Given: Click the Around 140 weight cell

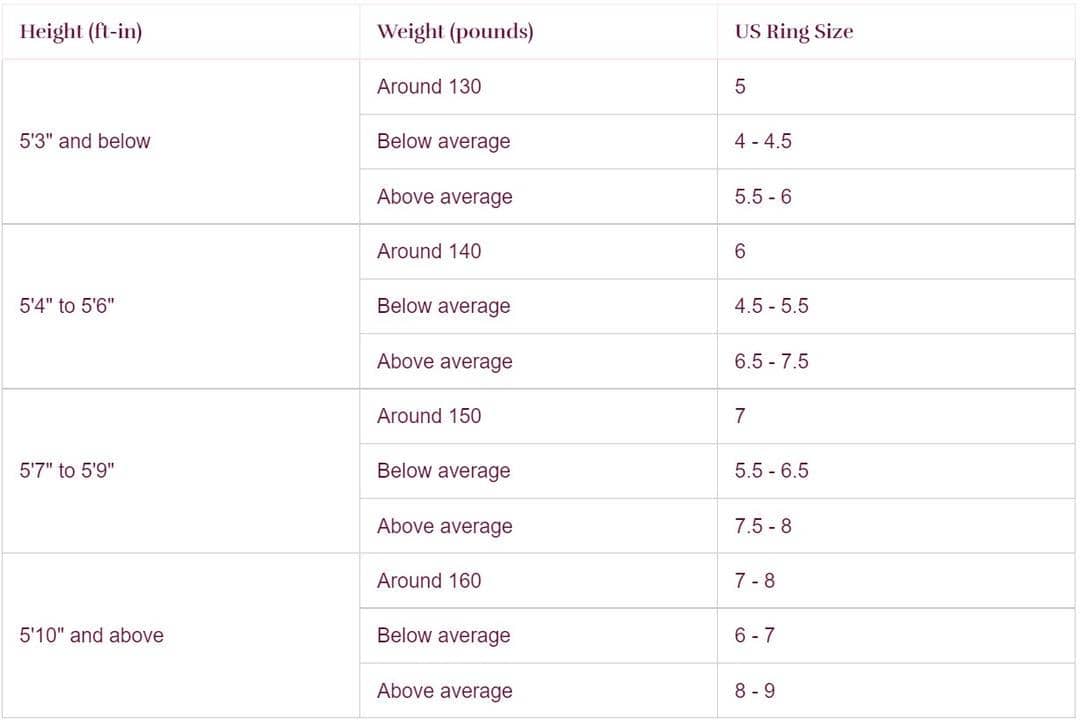Looking at the screenshot, I should pyautogui.click(x=429, y=252).
